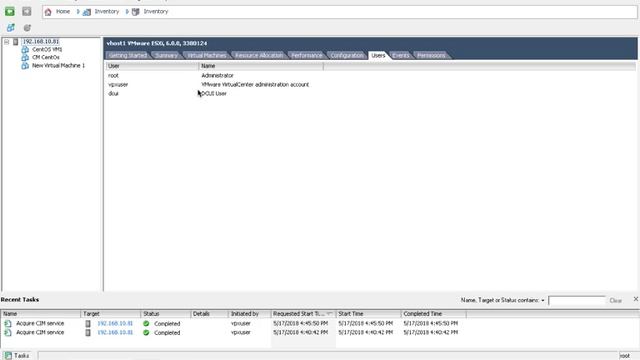Image resolution: width=640 pixels, height=360 pixels.
Task: Click the Home house icon in breadcrumb
Action: (x=48, y=12)
